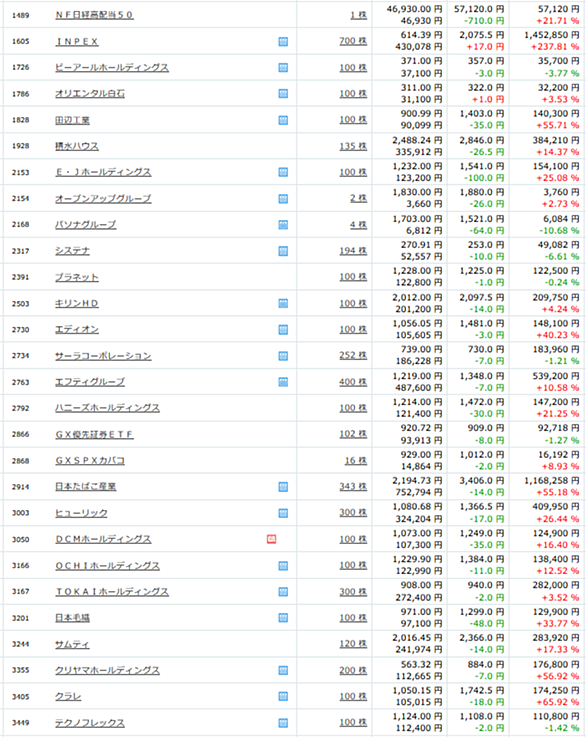Open the blue icon in the 田辺工業 row
Image resolution: width=586 pixels, height=737 pixels.
coord(283,120)
